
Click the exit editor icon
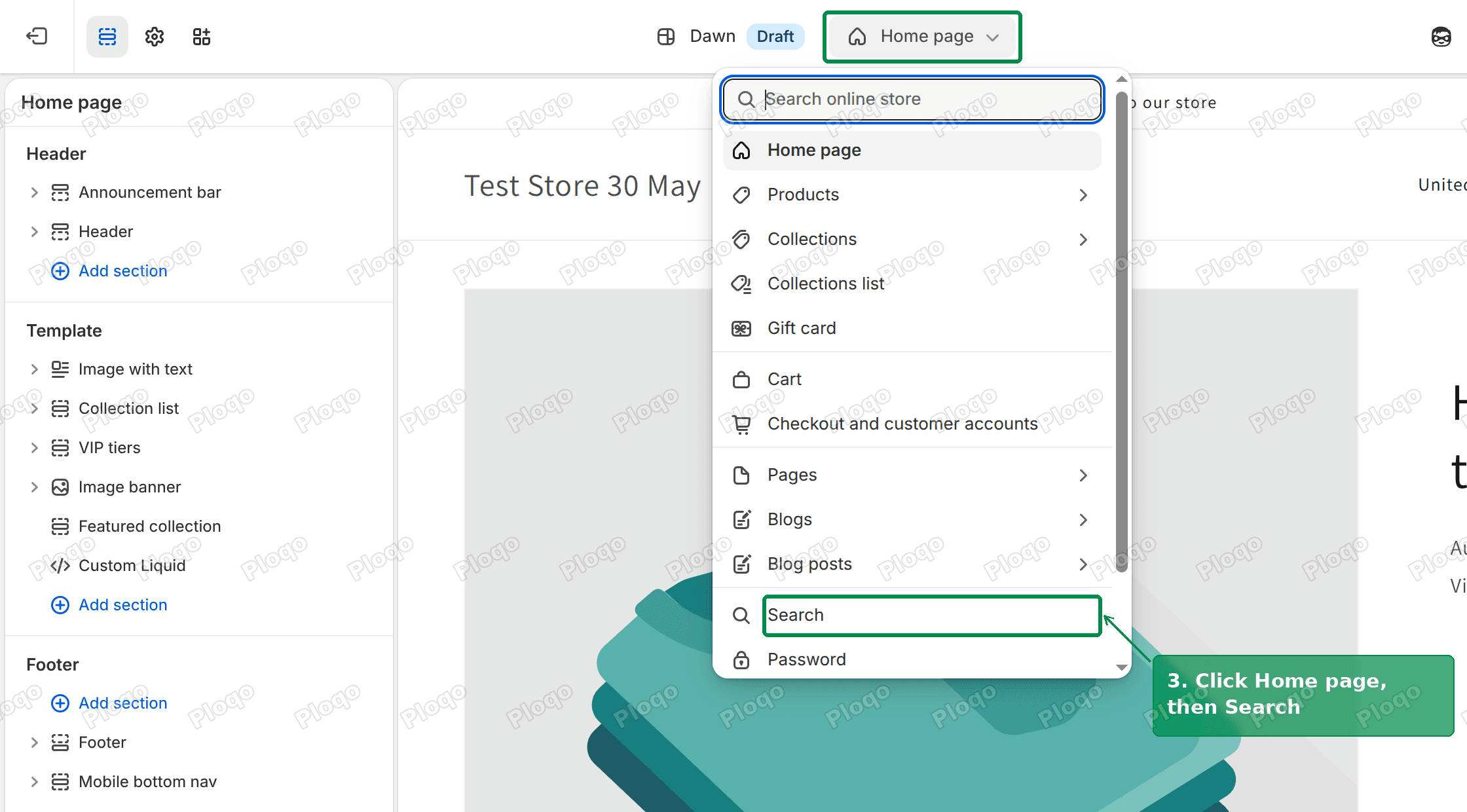pos(37,36)
